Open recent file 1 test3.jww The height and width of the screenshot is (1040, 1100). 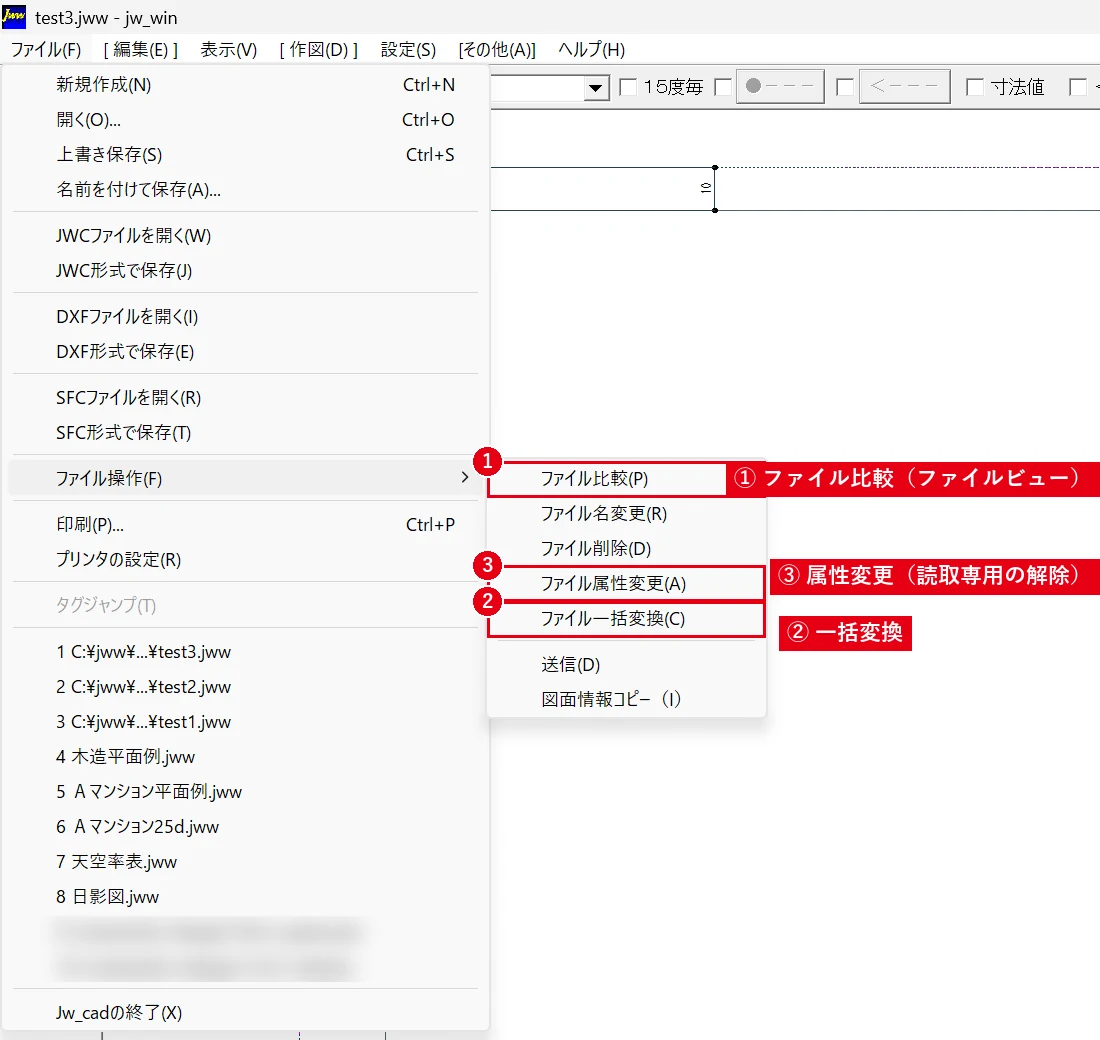(246, 652)
